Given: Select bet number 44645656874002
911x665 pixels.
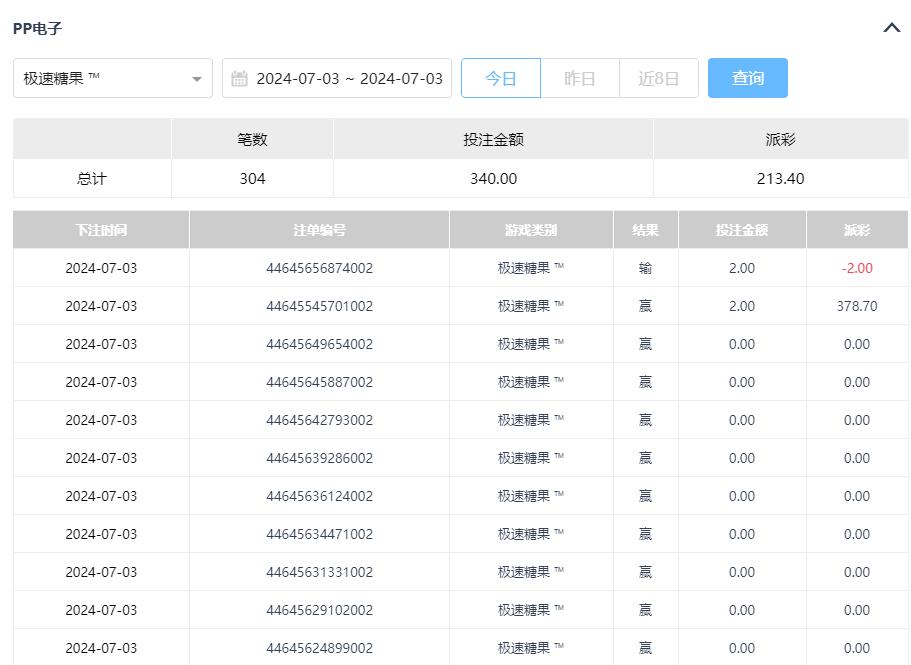Looking at the screenshot, I should [319, 268].
